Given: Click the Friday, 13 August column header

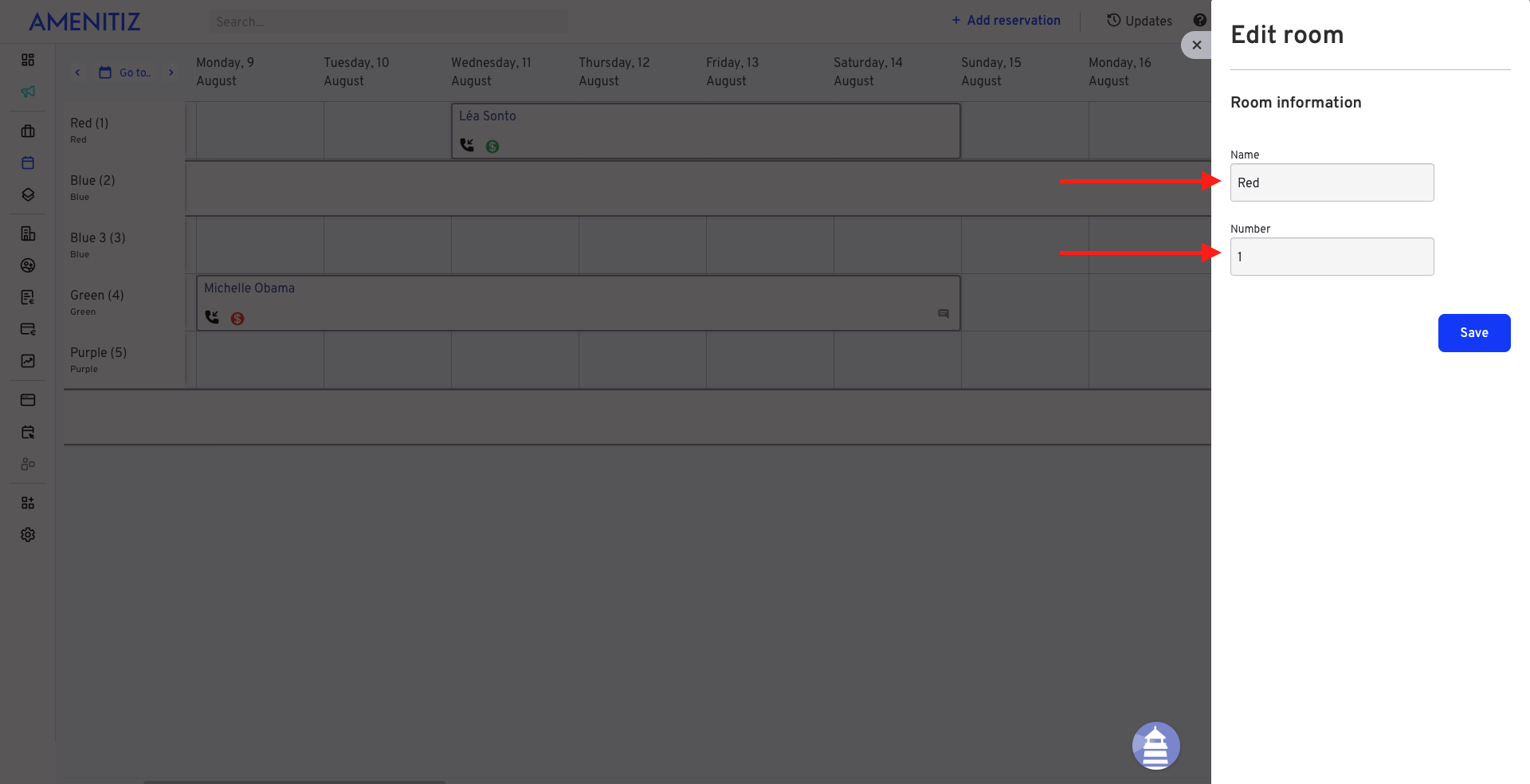Looking at the screenshot, I should pos(732,72).
